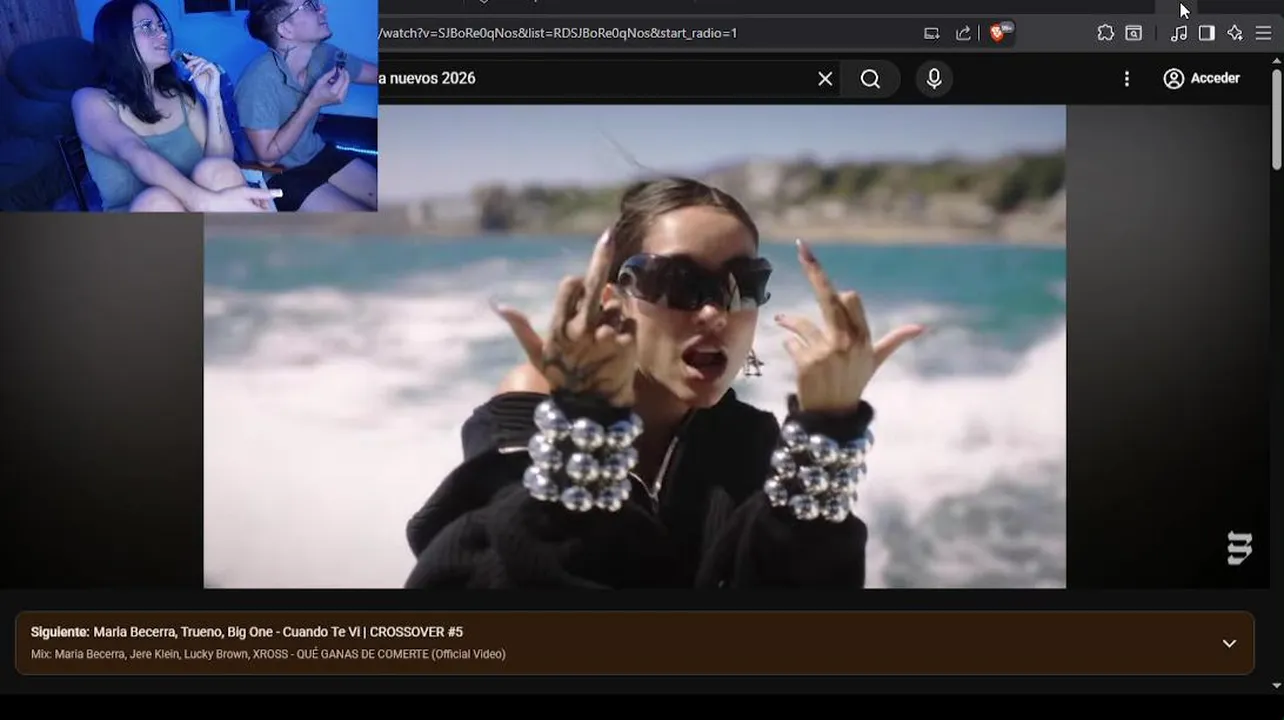Toggle the browser sidebar panel icon
The image size is (1284, 720).
point(1207,33)
